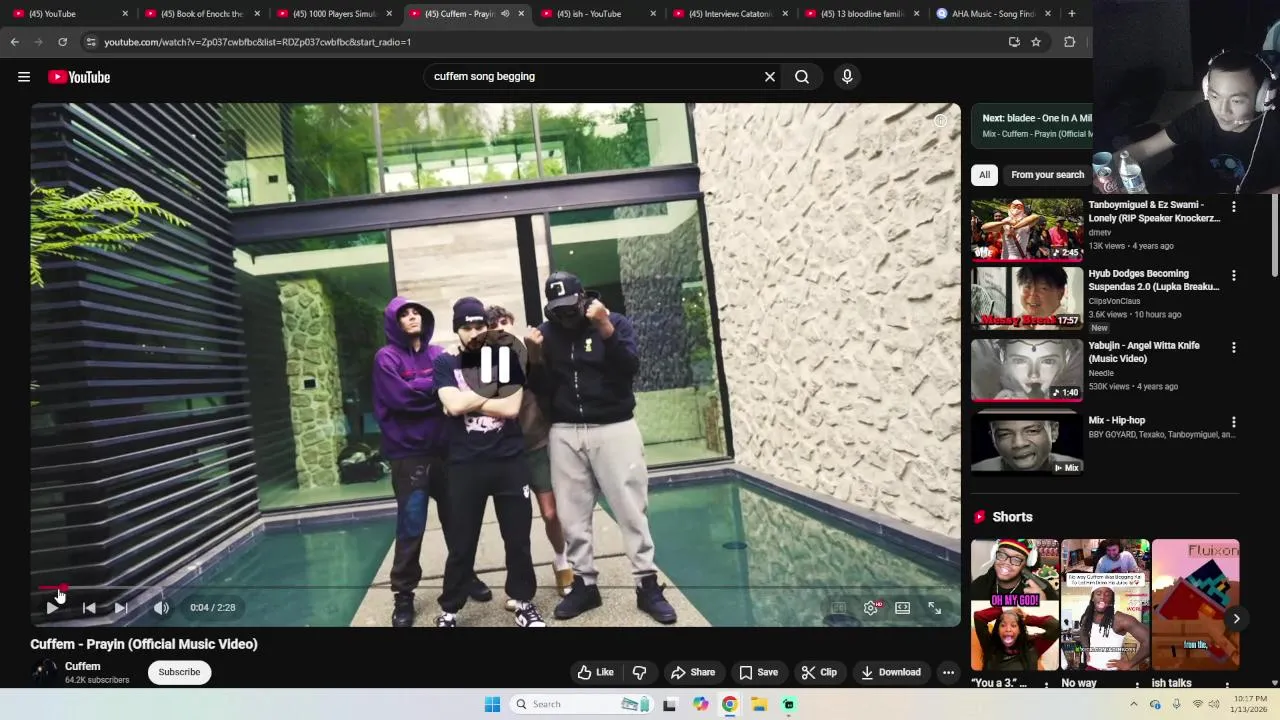The width and height of the screenshot is (1280, 720).
Task: Clear the search box with the X
Action: click(x=770, y=77)
